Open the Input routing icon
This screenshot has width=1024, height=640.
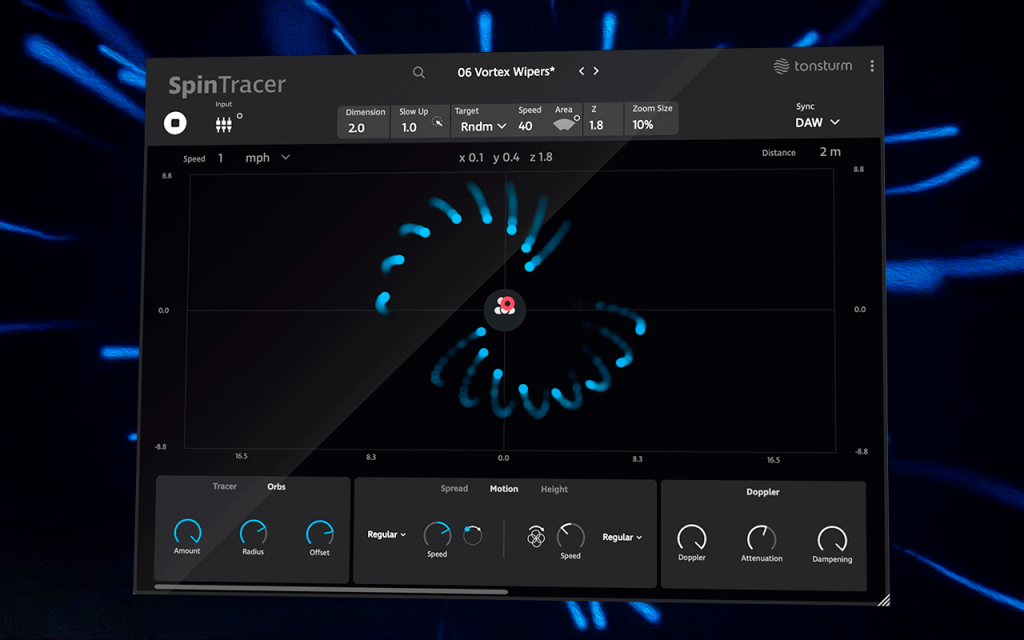tap(223, 124)
